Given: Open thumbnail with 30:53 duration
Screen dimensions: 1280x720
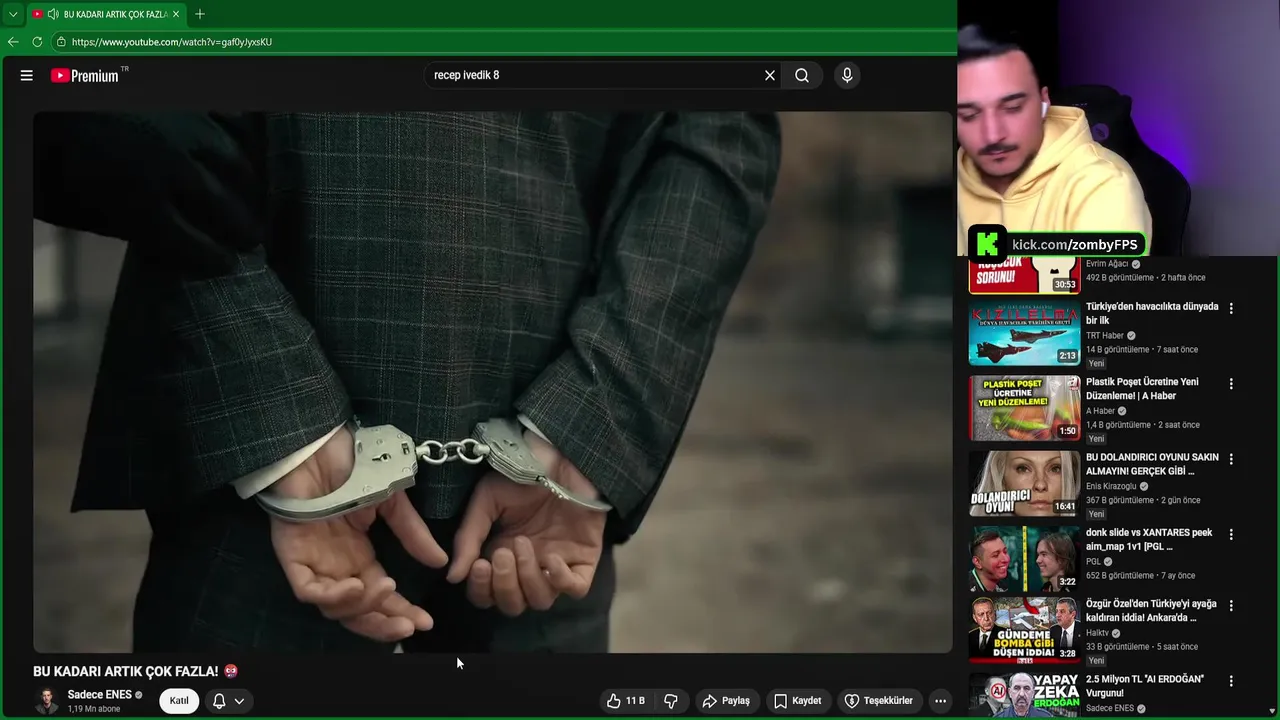Looking at the screenshot, I should 1024,275.
